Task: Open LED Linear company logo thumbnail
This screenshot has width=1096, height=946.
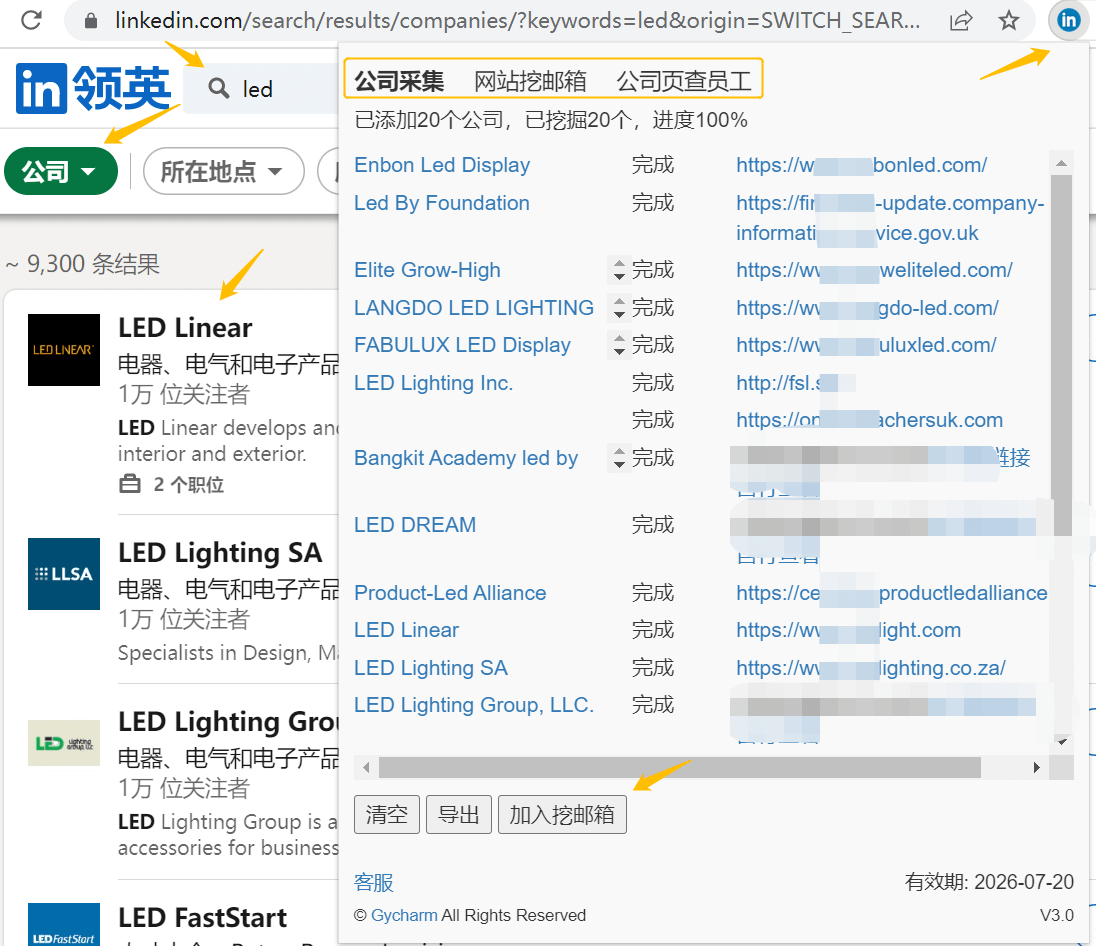Action: [64, 350]
